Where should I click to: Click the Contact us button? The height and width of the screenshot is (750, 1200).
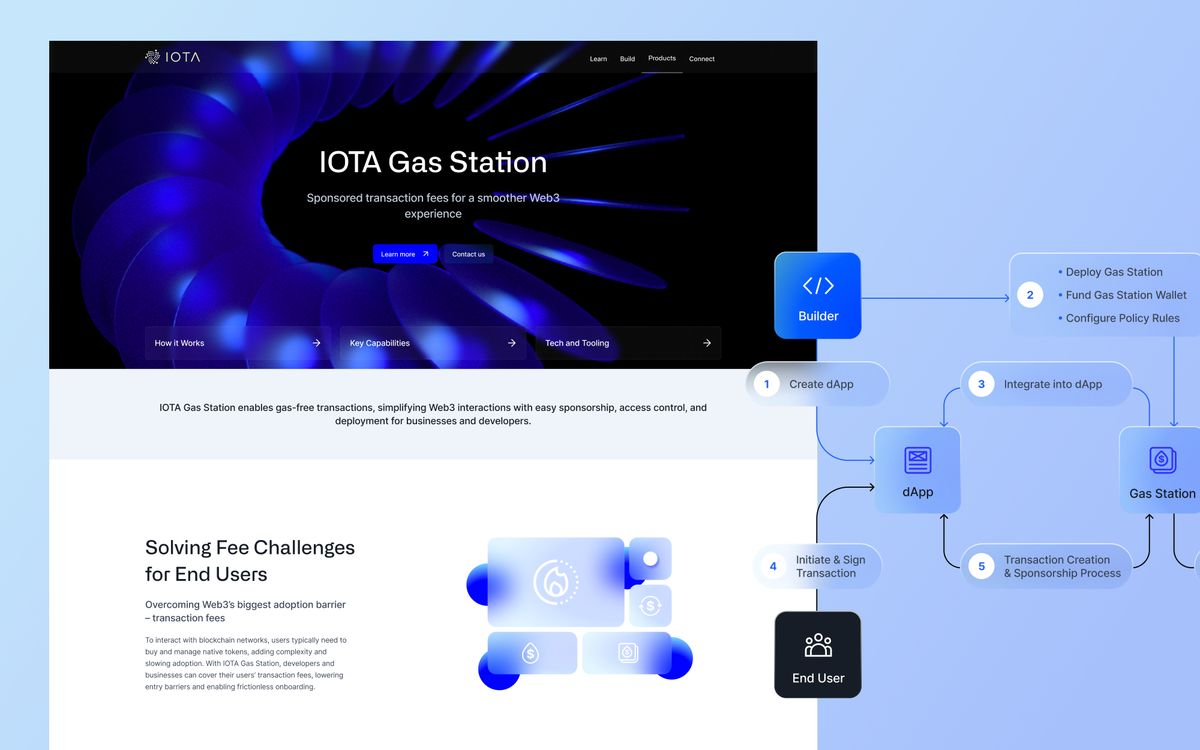[468, 254]
